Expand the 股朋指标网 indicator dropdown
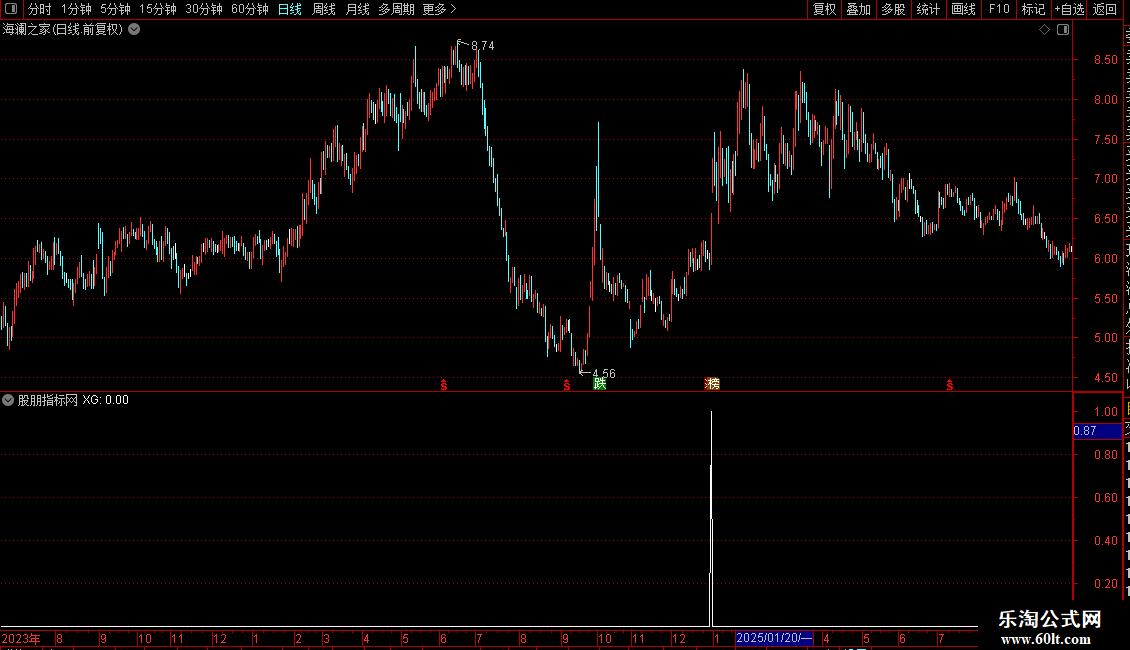 coord(8,400)
